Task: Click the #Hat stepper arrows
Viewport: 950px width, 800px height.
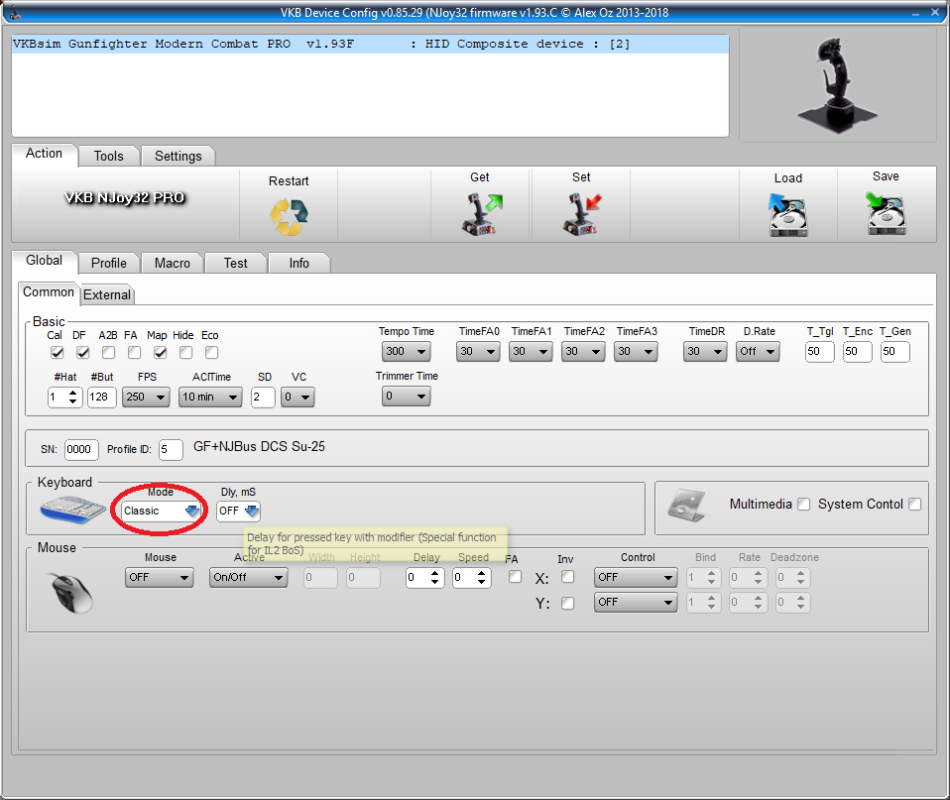Action: click(x=72, y=397)
